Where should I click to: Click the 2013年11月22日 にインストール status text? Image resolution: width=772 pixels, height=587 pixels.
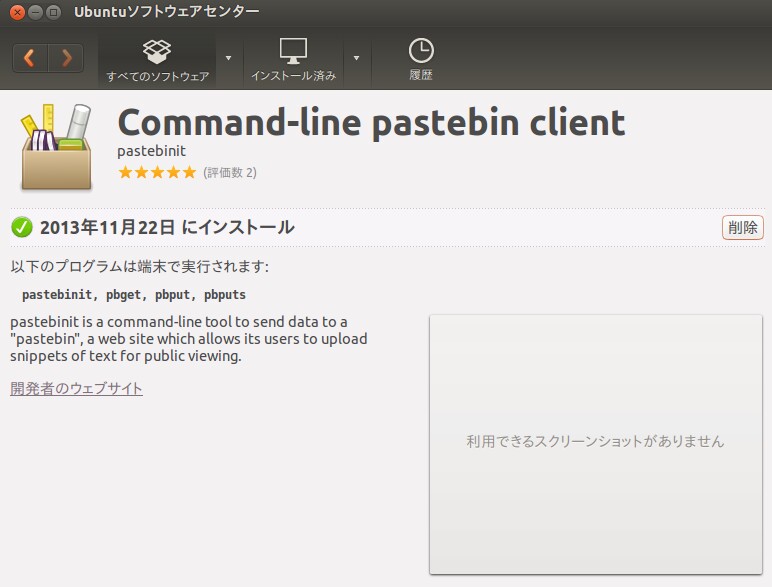[167, 228]
